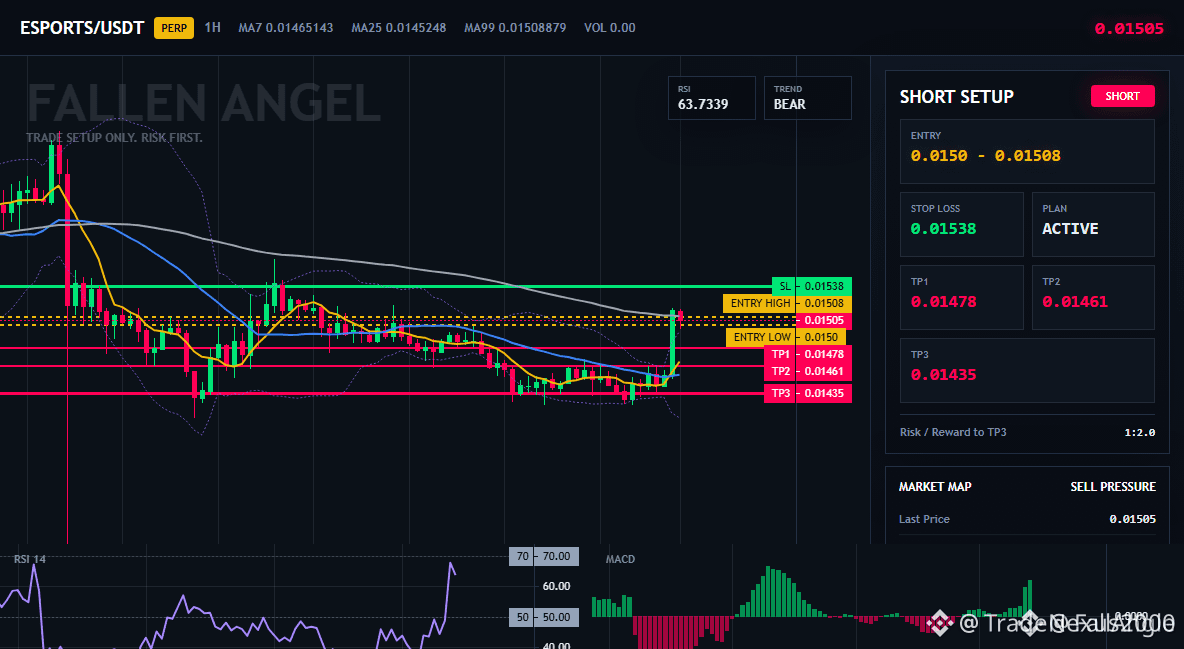Click the RSI 14 sub-chart title
This screenshot has height=649, width=1184.
[x=29, y=559]
